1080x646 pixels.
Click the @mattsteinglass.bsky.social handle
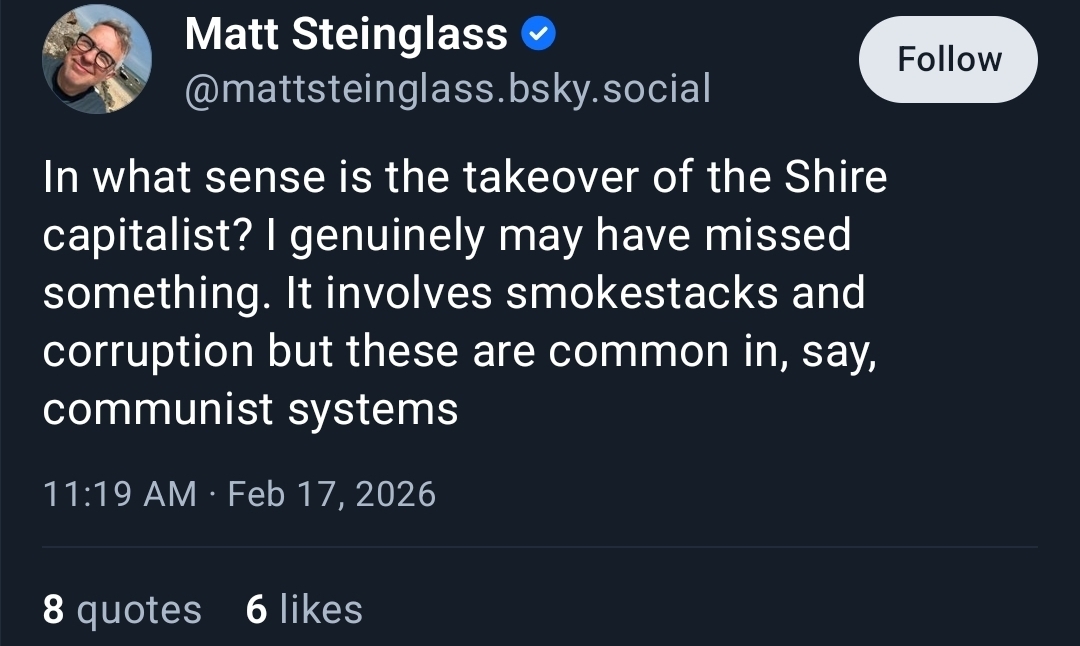point(448,89)
